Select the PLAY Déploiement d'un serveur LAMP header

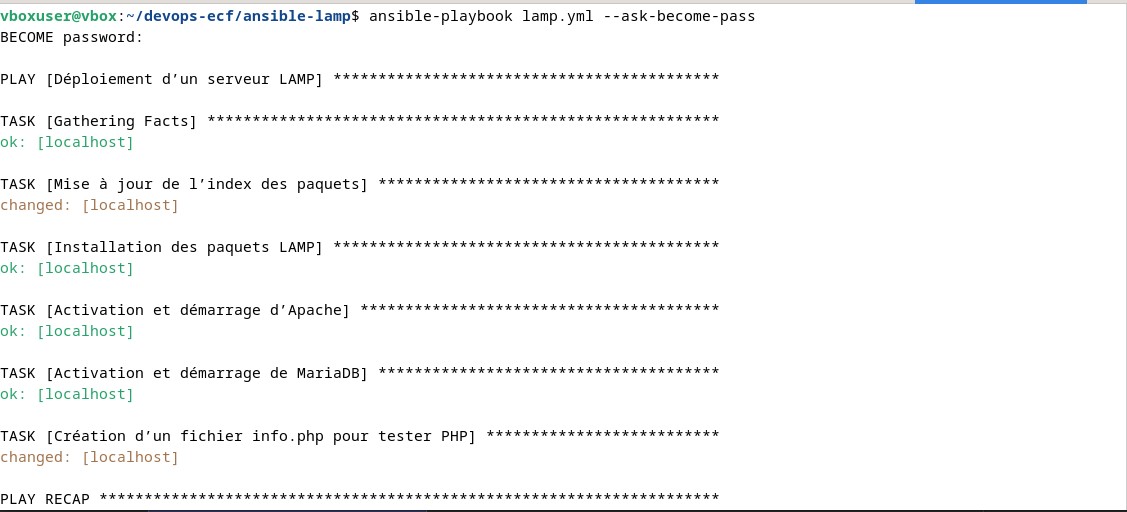pos(162,80)
